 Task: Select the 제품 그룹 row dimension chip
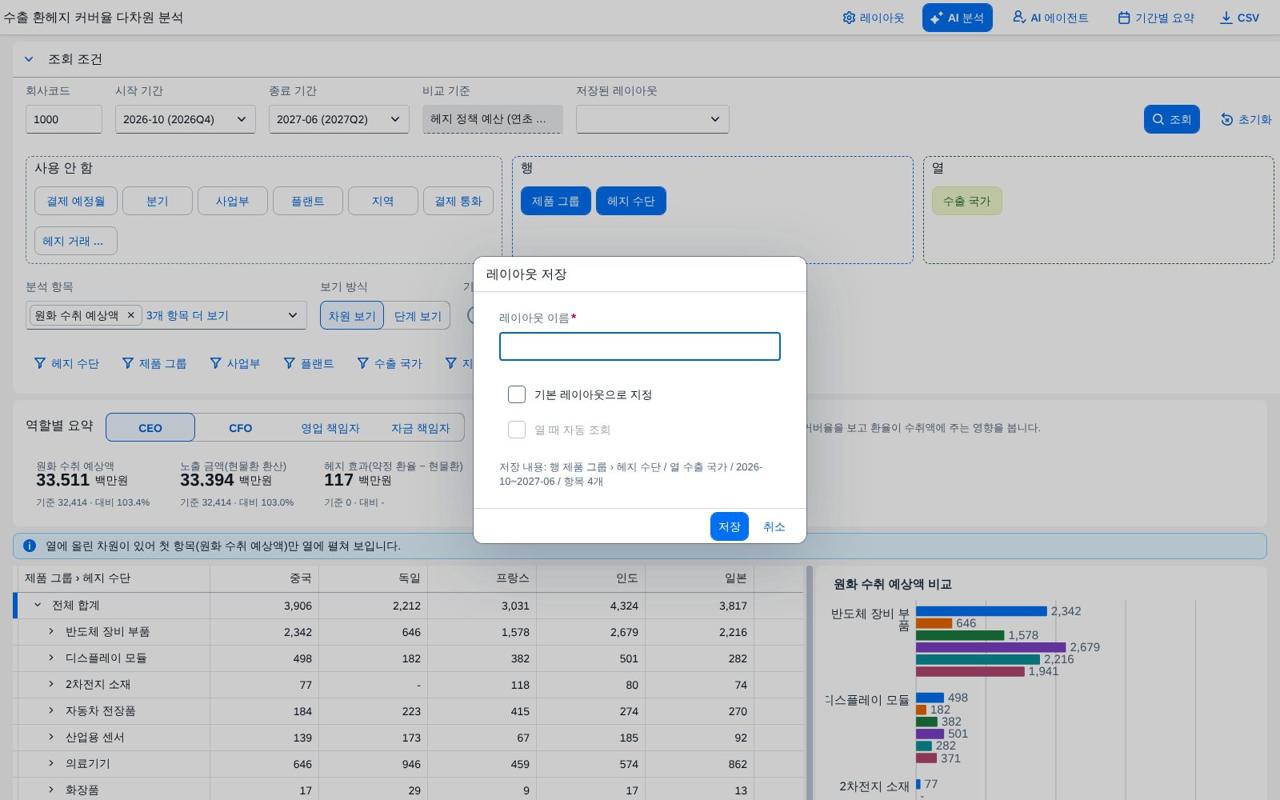pos(556,201)
